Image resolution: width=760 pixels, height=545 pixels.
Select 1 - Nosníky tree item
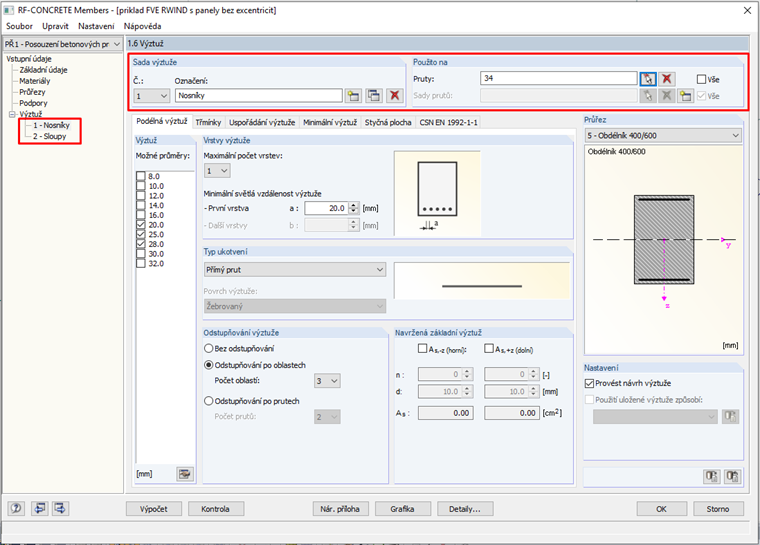[51, 125]
